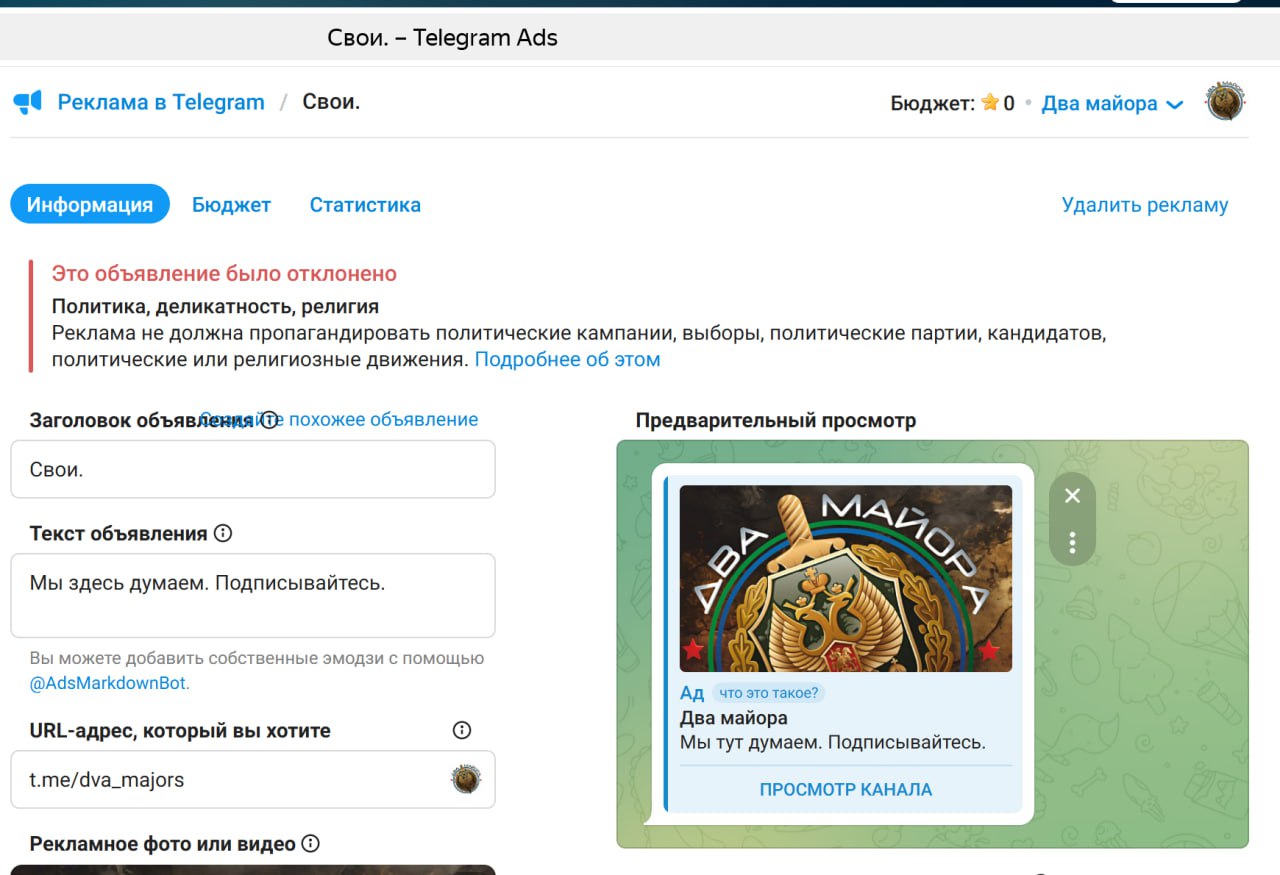Open the Статистика tab
This screenshot has width=1280, height=875.
(365, 205)
